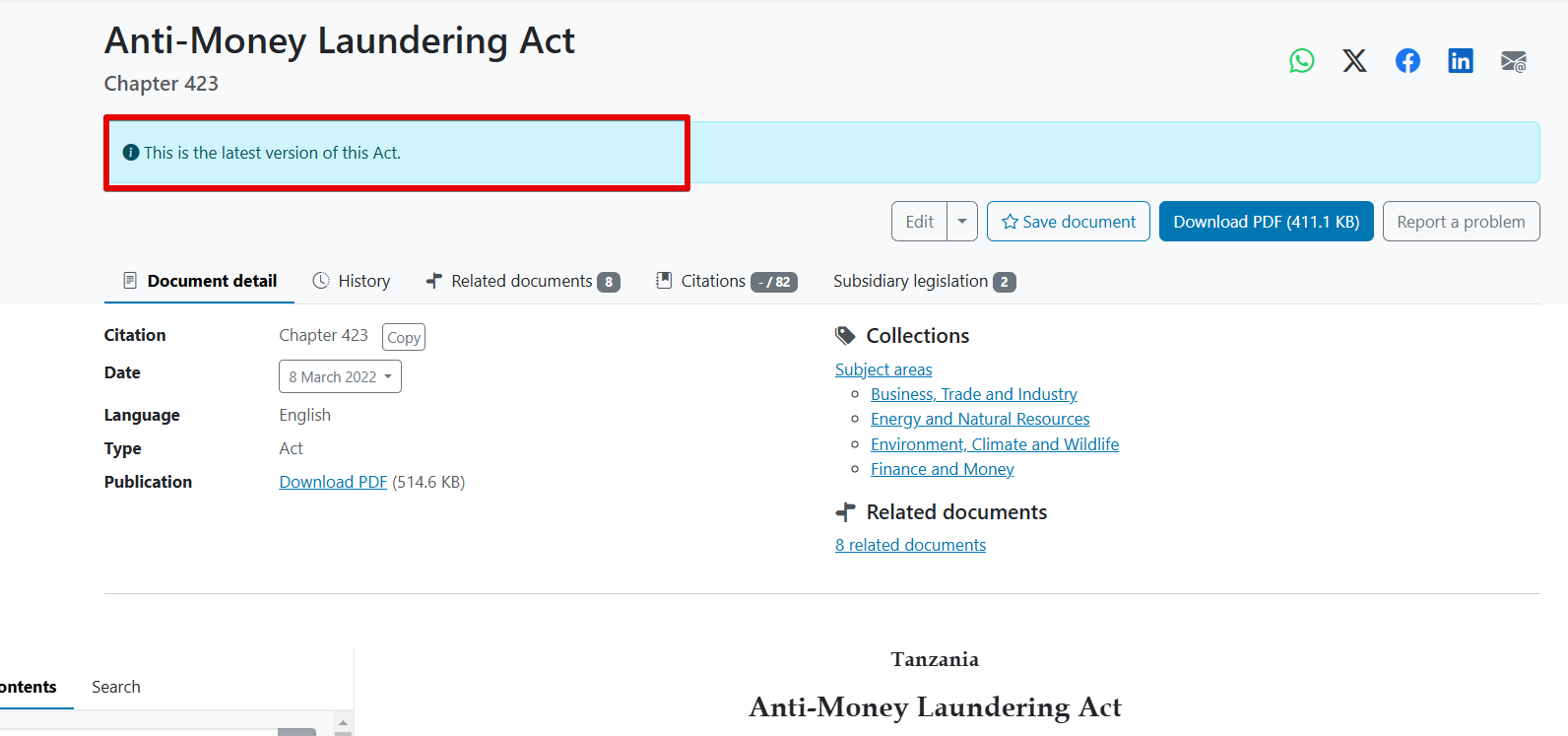Click Download PDF (411.1 KB) button

click(x=1267, y=222)
